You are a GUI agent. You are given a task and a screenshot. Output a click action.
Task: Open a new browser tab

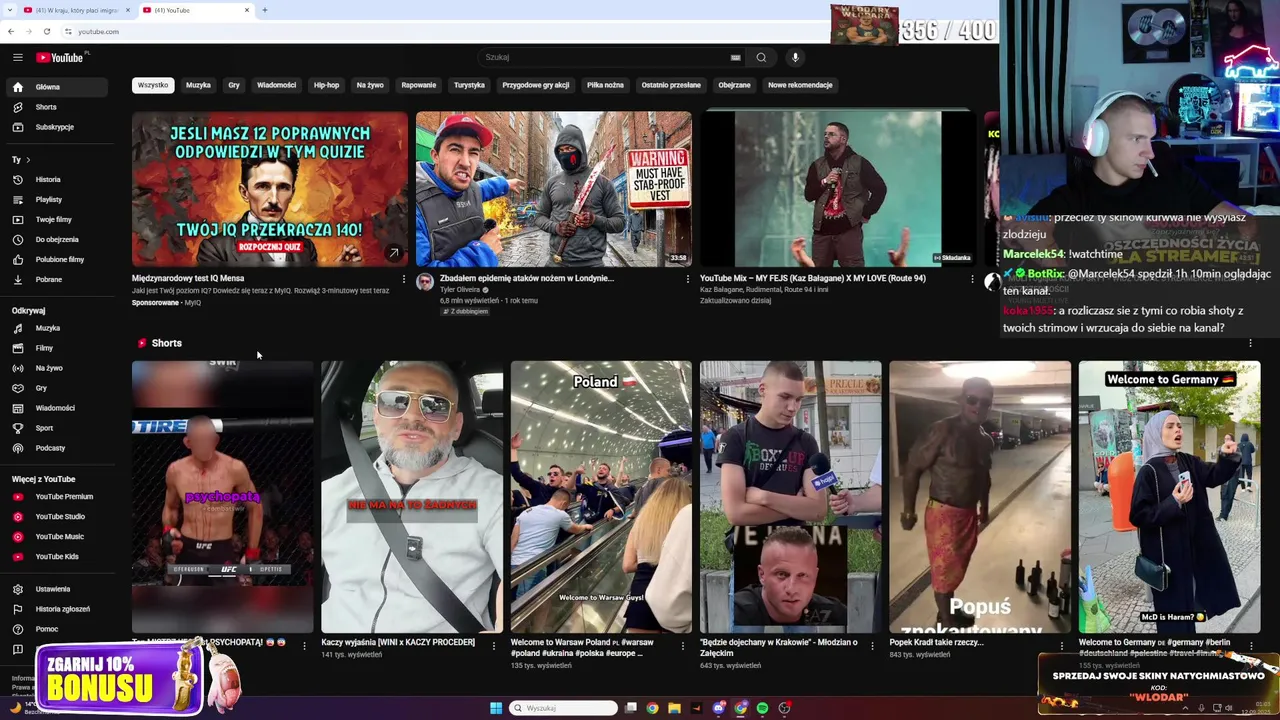[x=265, y=10]
